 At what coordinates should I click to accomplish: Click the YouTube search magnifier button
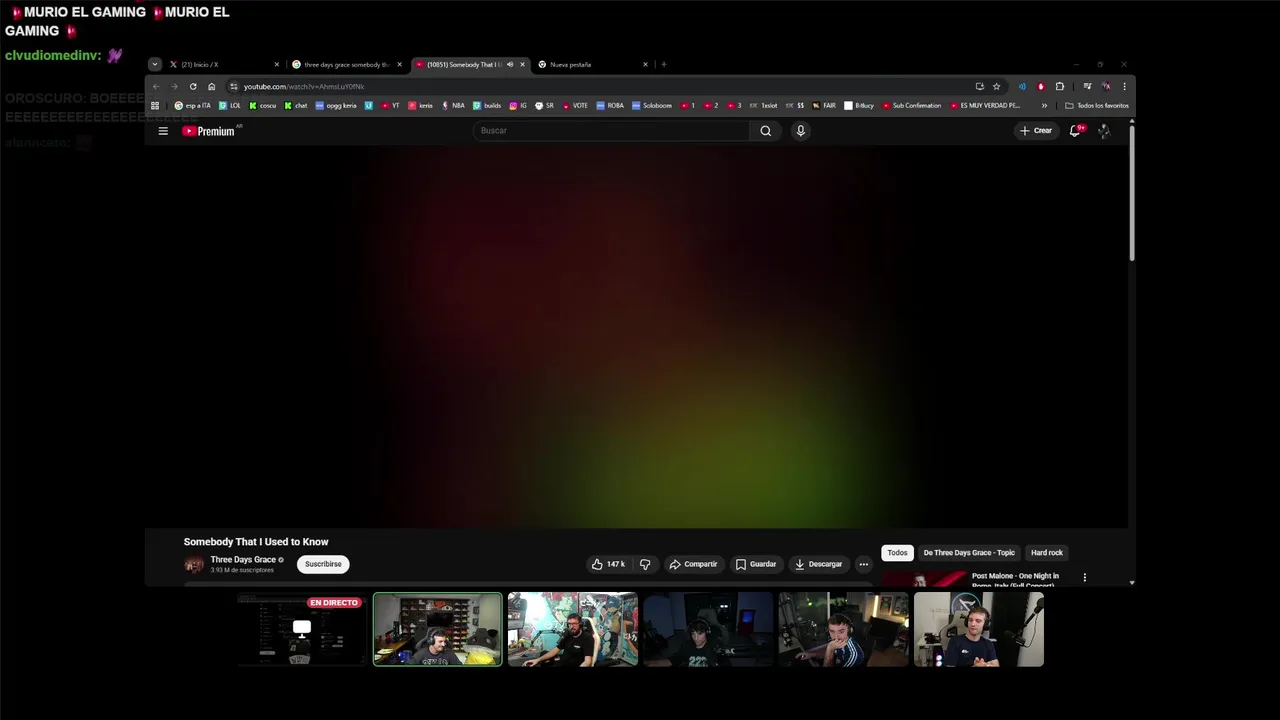click(765, 131)
